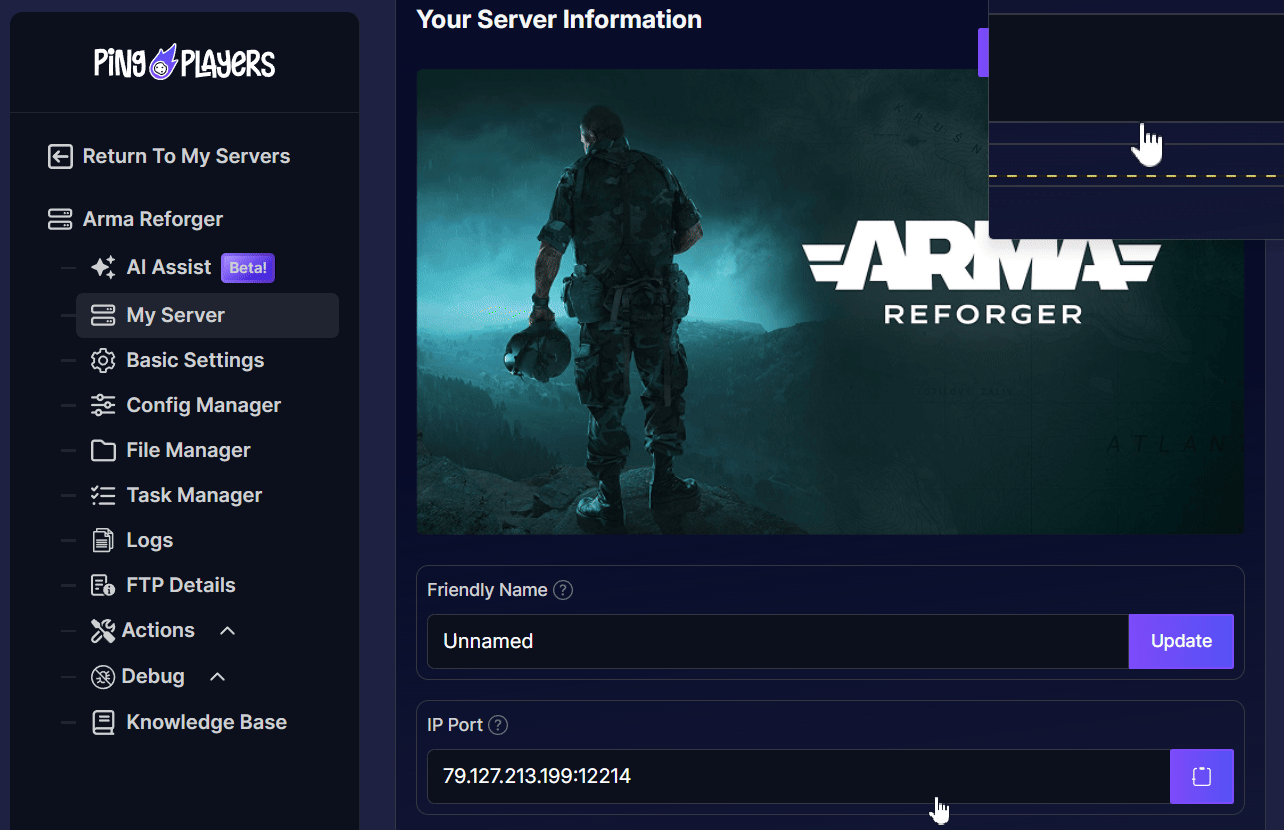Click the IP Port help question icon
Viewport: 1284px width, 830px height.
tap(498, 725)
